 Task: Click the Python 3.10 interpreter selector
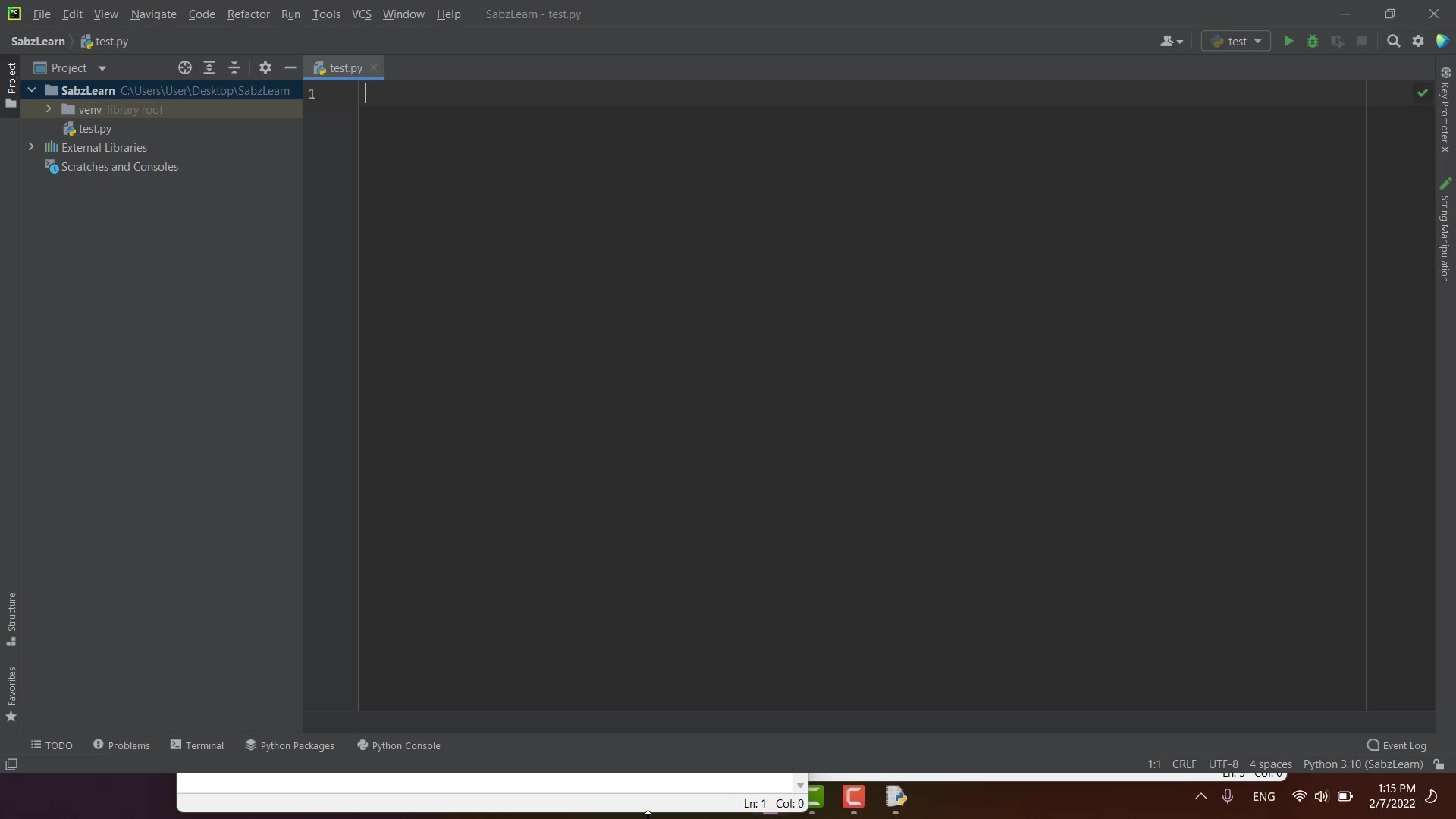coord(1363,764)
